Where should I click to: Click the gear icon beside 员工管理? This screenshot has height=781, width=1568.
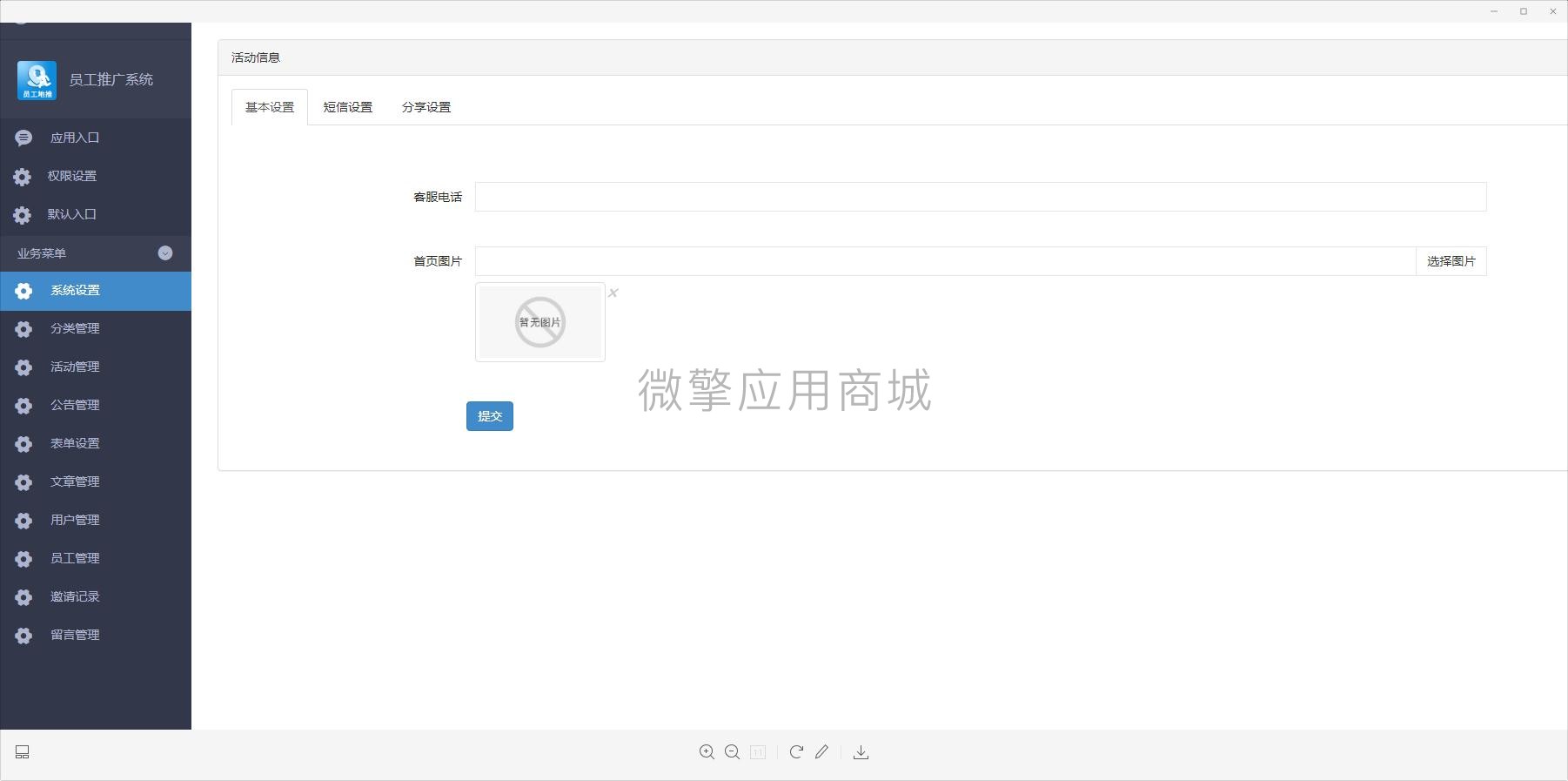click(x=23, y=559)
